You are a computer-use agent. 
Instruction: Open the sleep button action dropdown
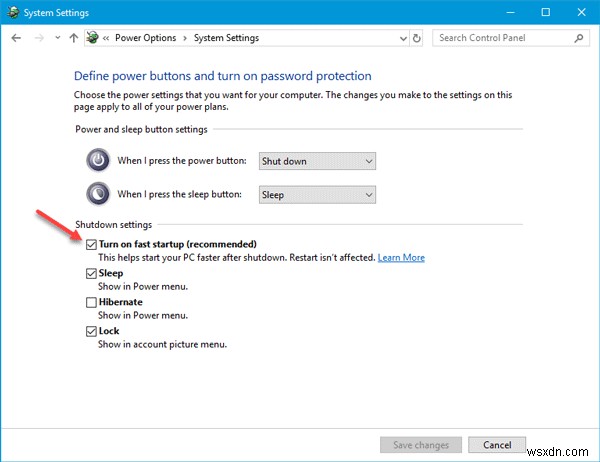coord(317,195)
